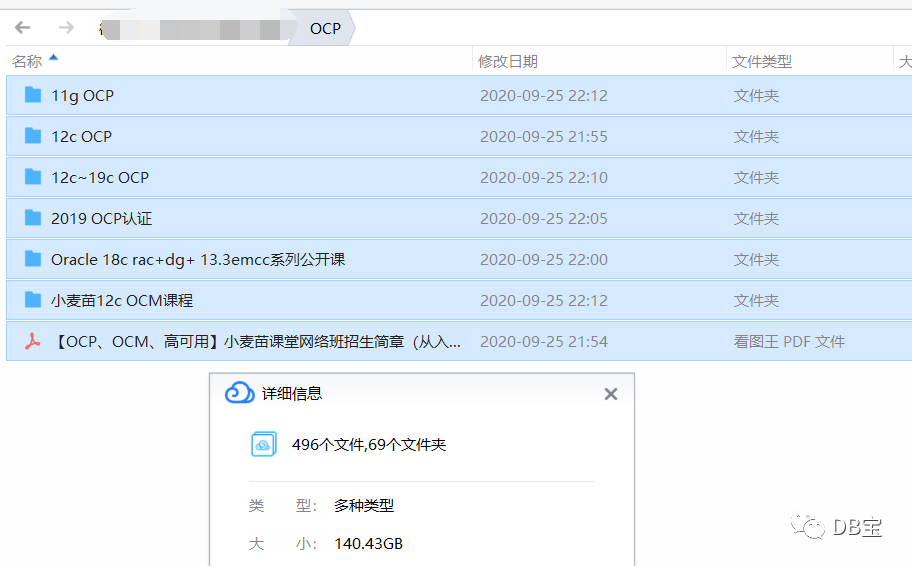Click the cloud logo in 详细信息 dialog
The image size is (912, 566).
pyautogui.click(x=240, y=393)
